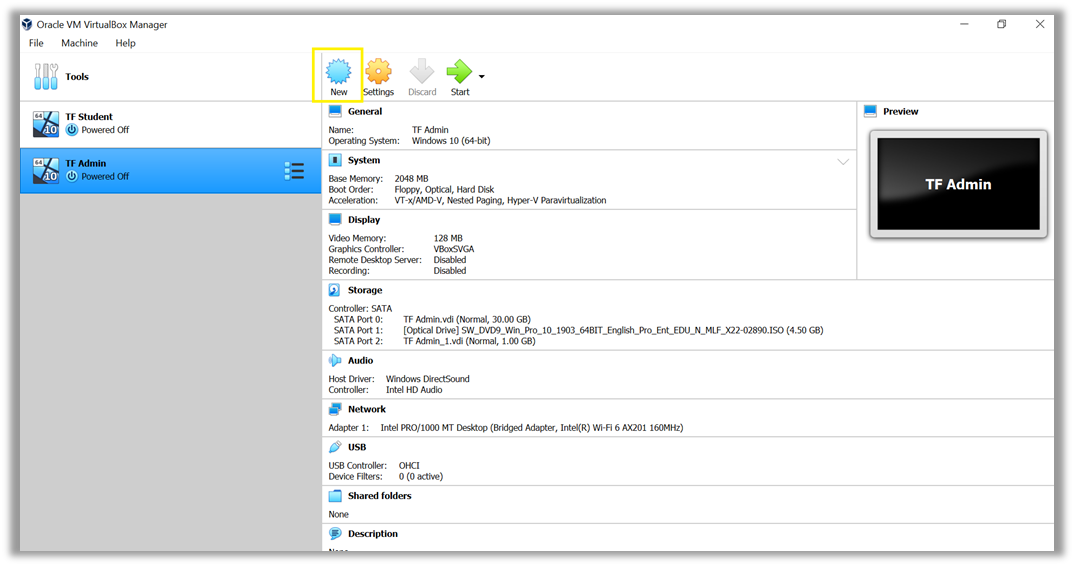Click the boot order Floppy, Optical value
The height and width of the screenshot is (566, 1074).
click(x=444, y=189)
